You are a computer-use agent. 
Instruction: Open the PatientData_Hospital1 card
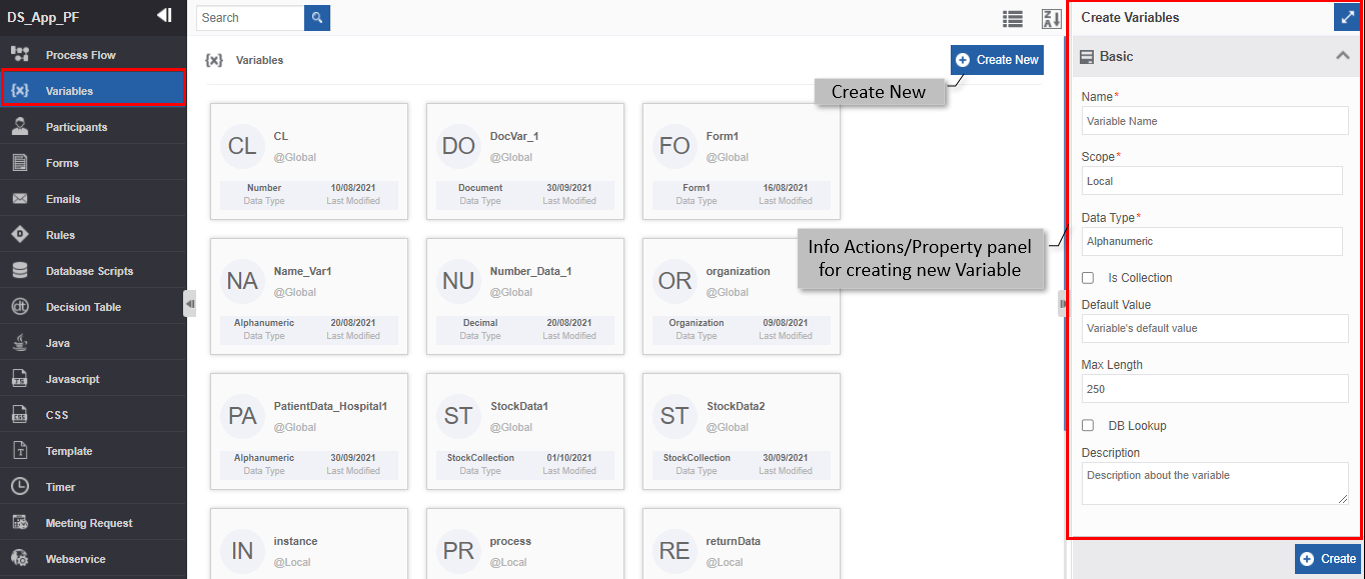tap(309, 431)
